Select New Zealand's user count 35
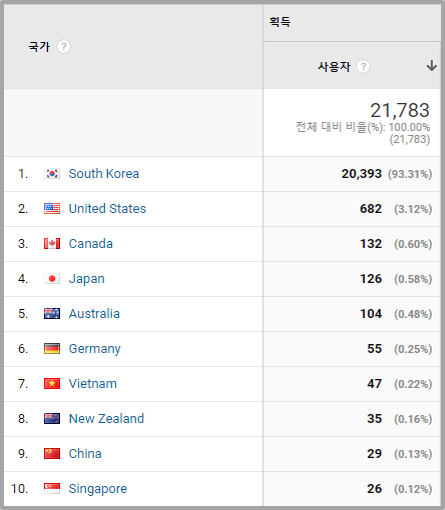Viewport: 445px width, 510px height. [x=374, y=419]
